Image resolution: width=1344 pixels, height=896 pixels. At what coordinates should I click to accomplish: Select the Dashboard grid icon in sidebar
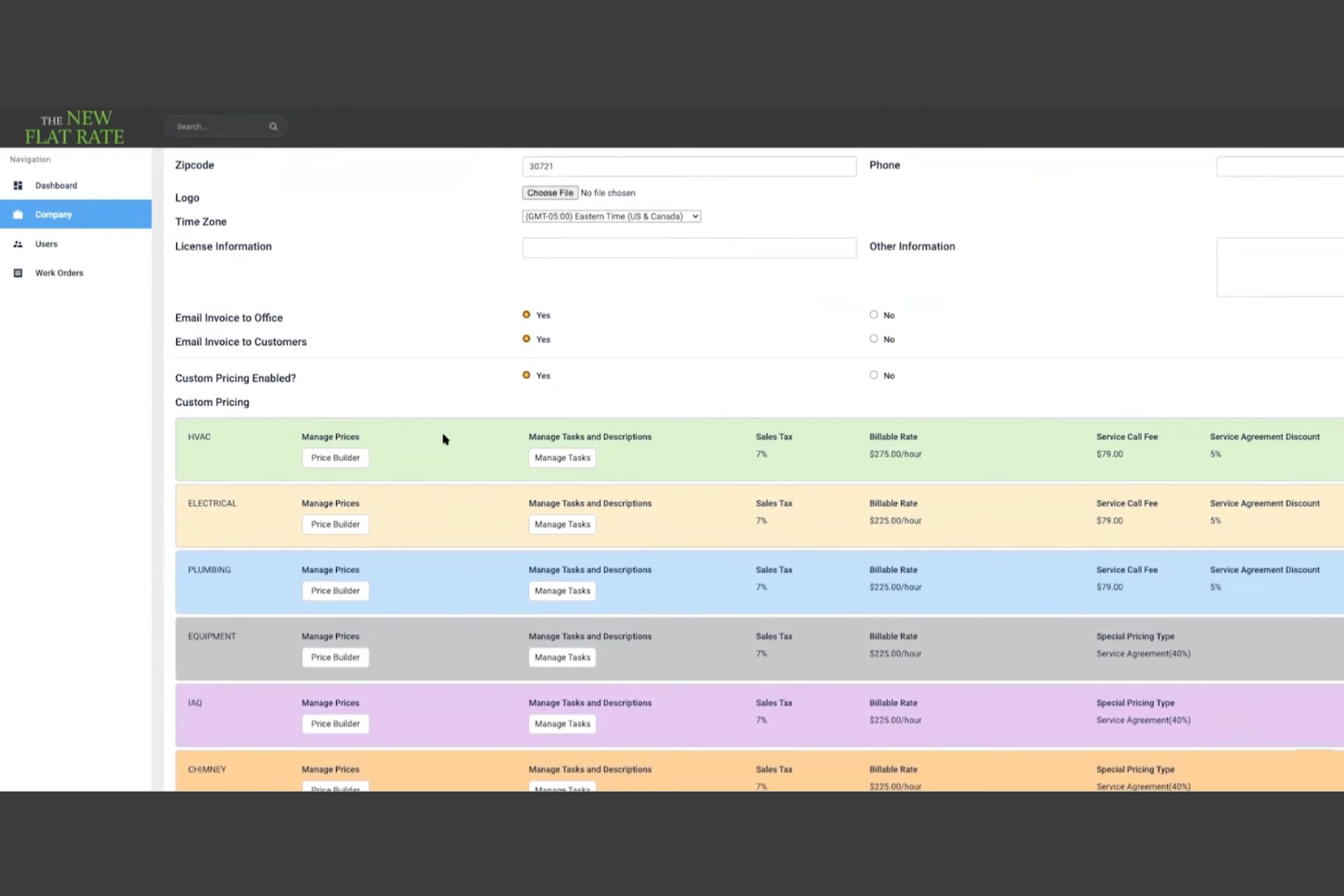[17, 185]
